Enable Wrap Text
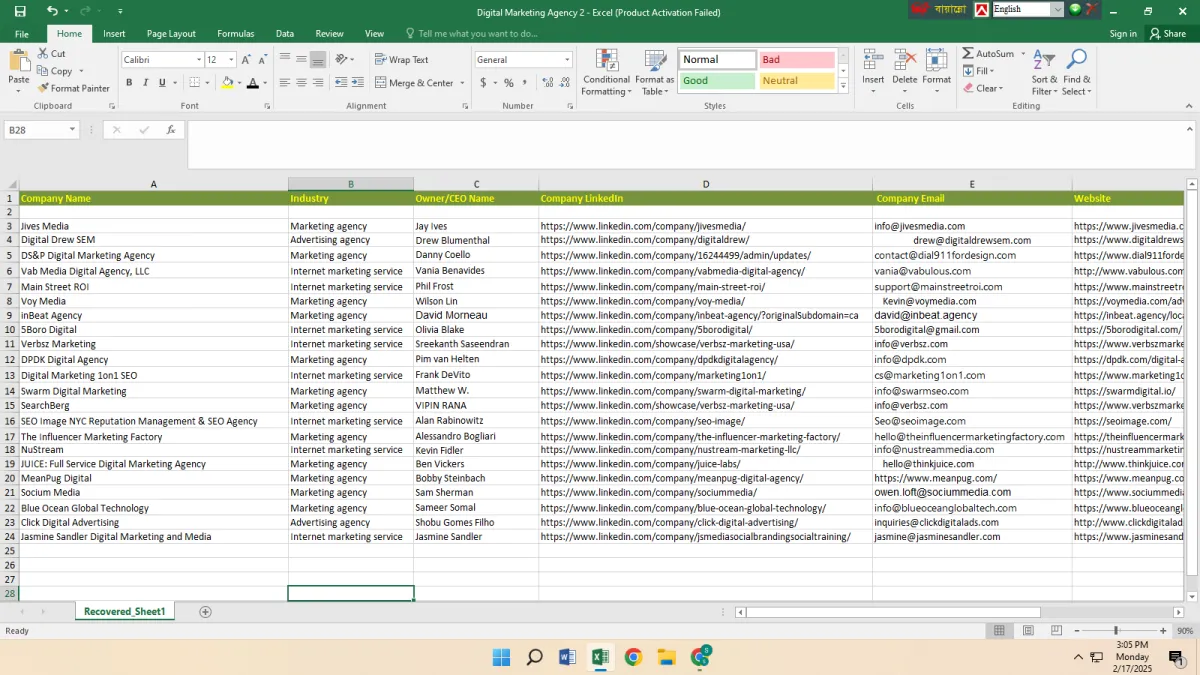 tap(402, 60)
